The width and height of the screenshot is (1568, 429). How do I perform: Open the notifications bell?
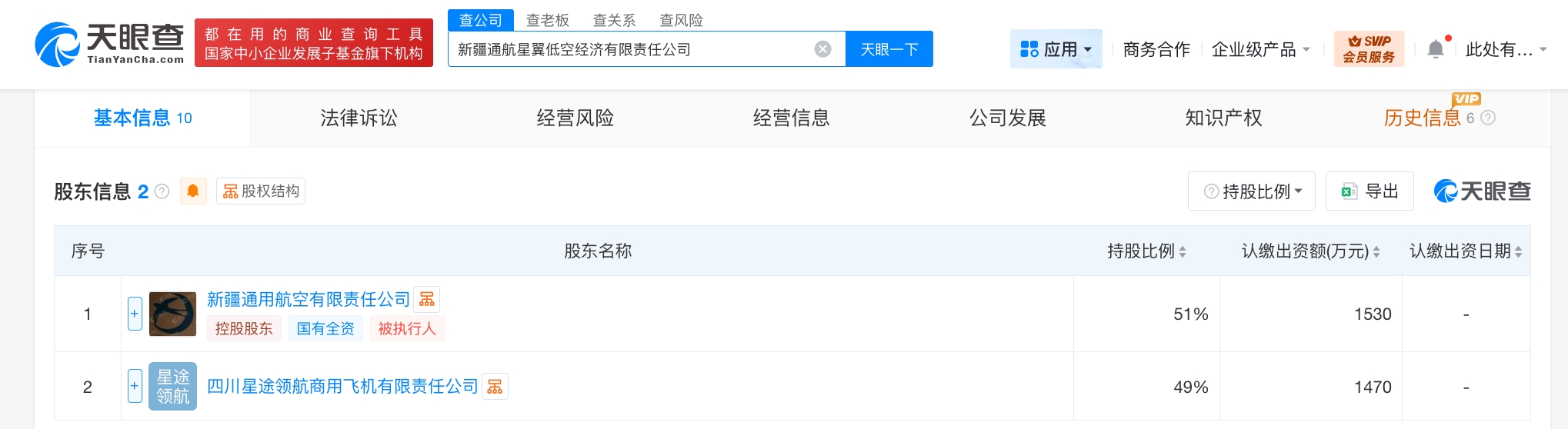[x=1436, y=49]
